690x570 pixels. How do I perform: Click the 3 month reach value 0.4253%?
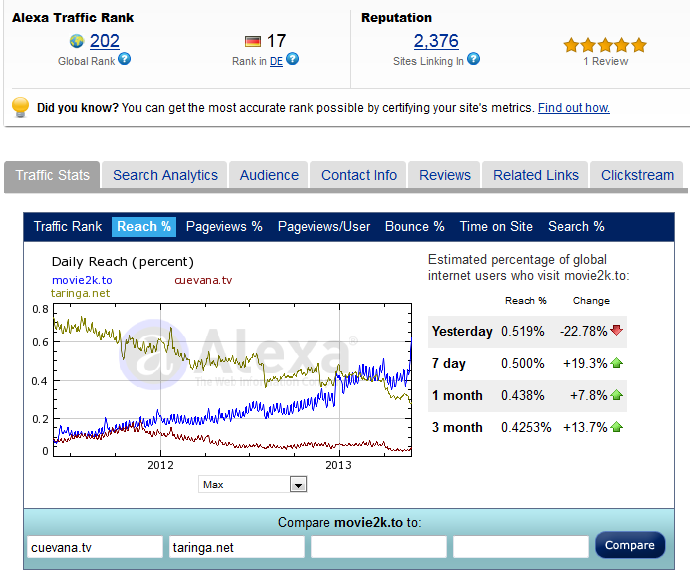(526, 427)
